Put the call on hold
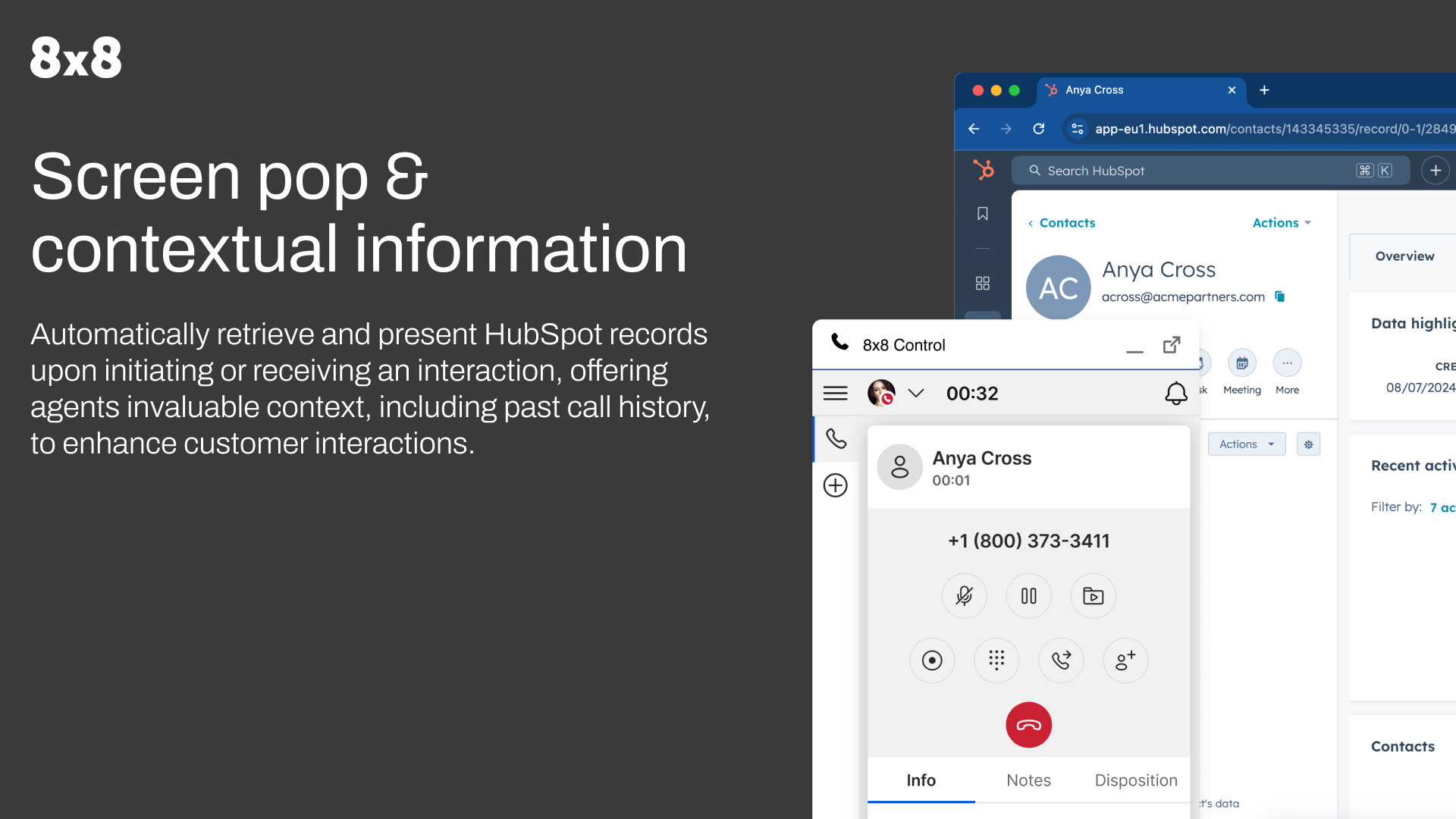The height and width of the screenshot is (819, 1456). (x=1028, y=596)
